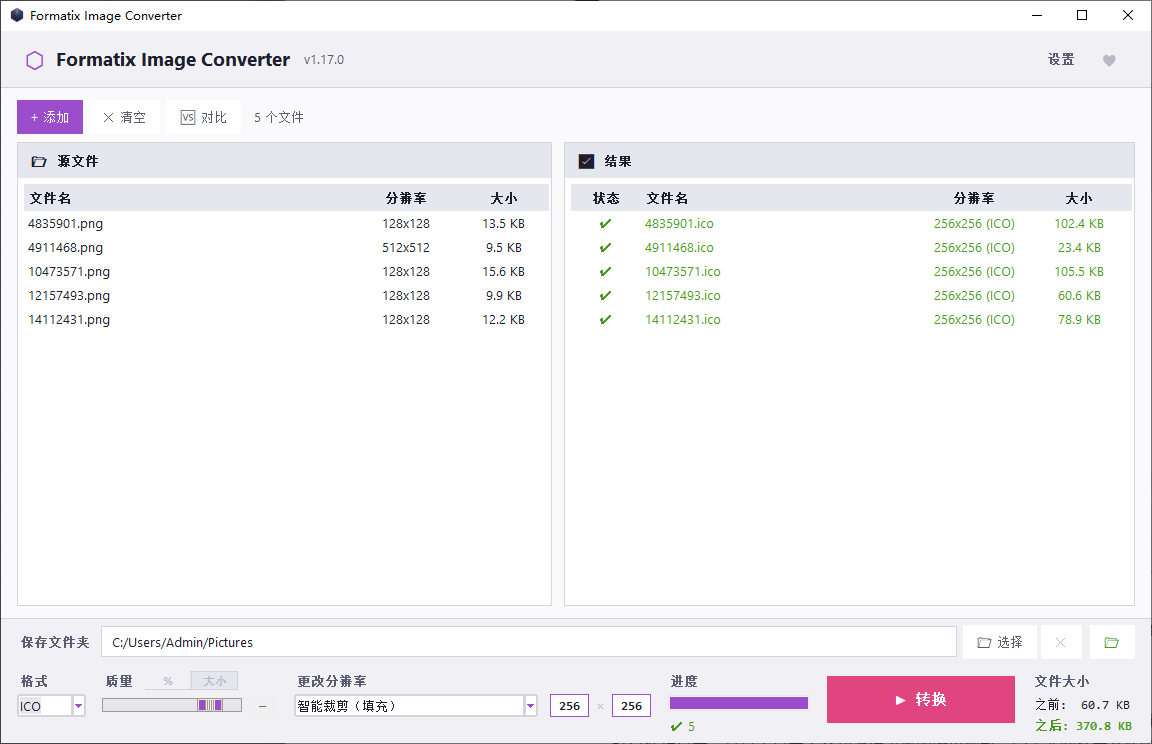Click the save folder path field
1152x744 pixels.
[x=529, y=643]
